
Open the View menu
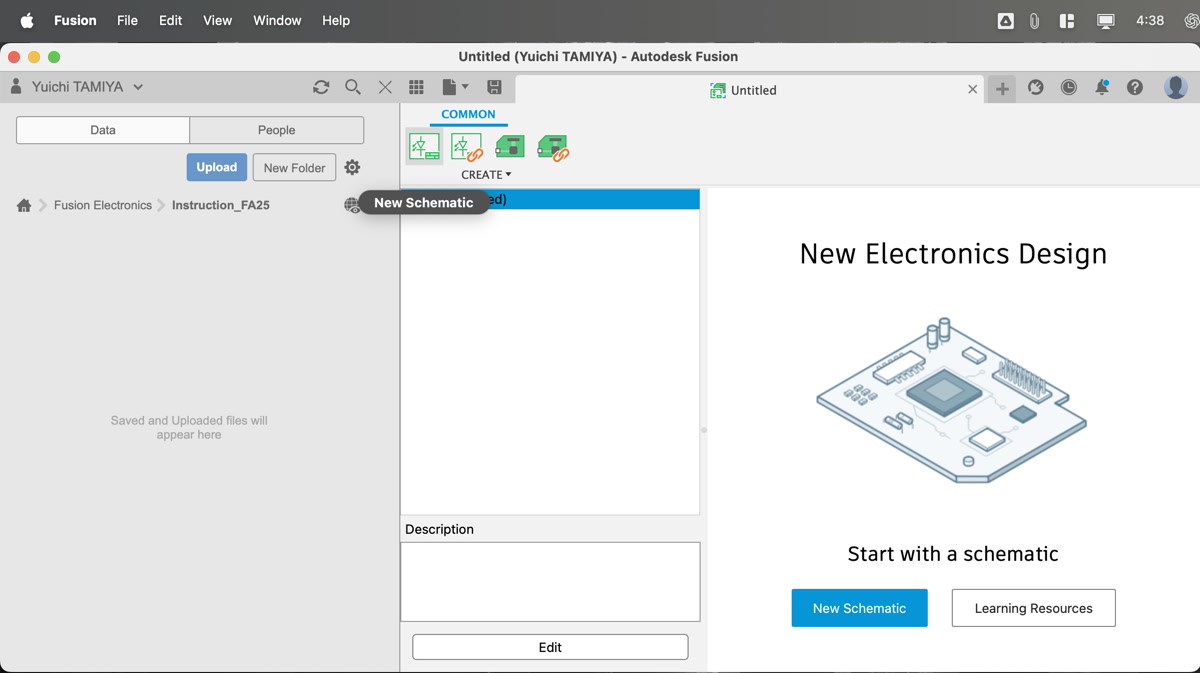coord(217,20)
